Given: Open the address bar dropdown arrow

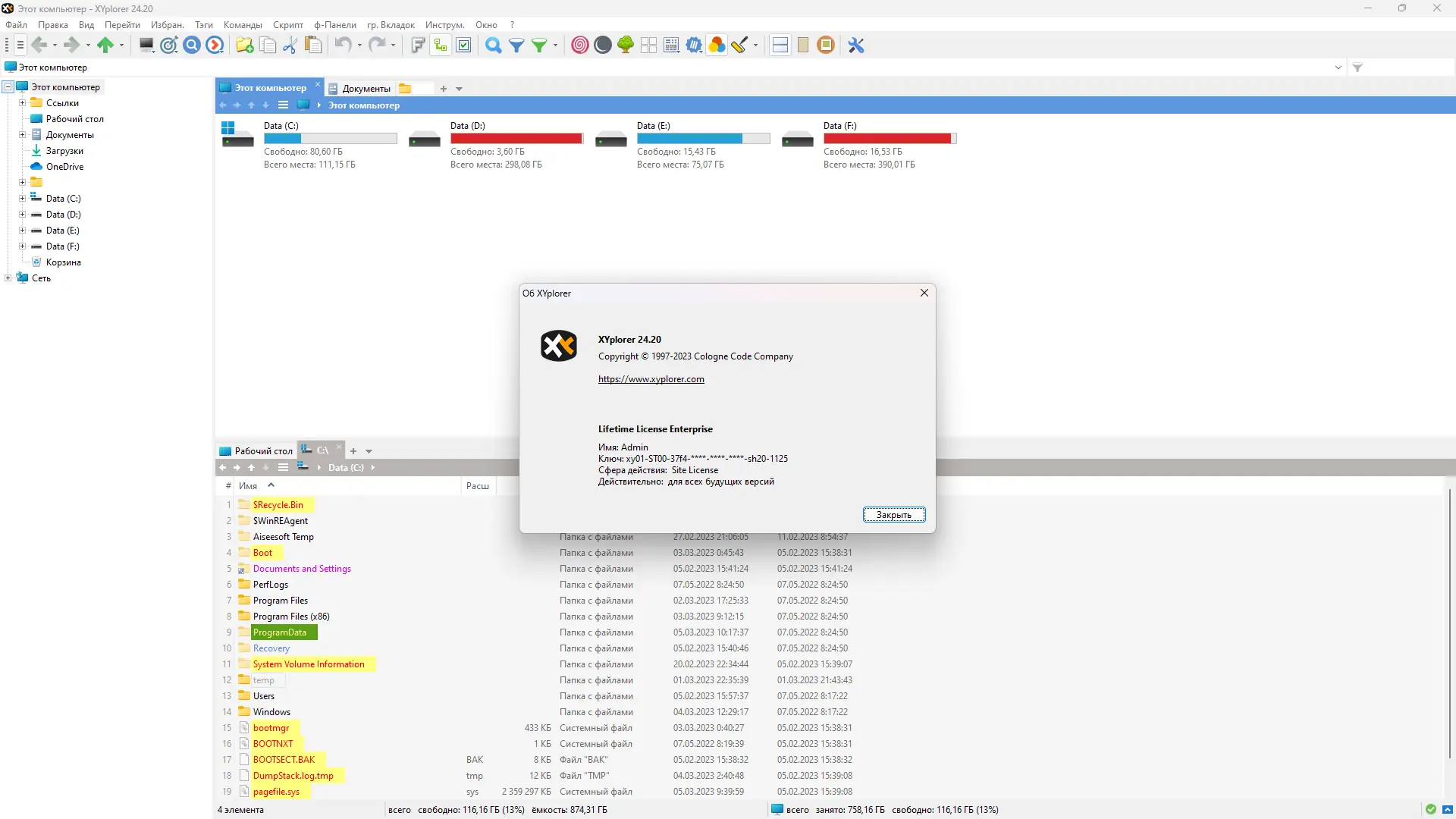Looking at the screenshot, I should 1338,67.
